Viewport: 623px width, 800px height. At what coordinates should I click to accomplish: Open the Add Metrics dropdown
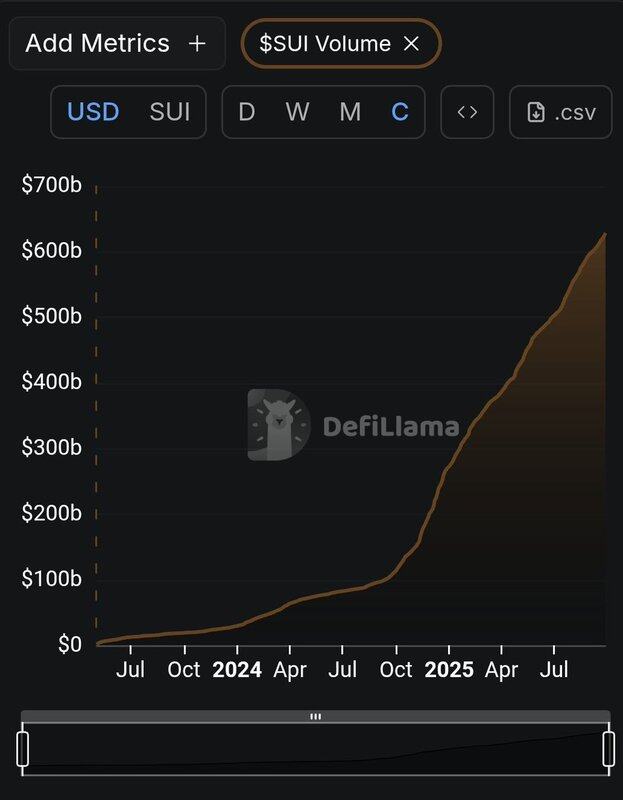(117, 43)
